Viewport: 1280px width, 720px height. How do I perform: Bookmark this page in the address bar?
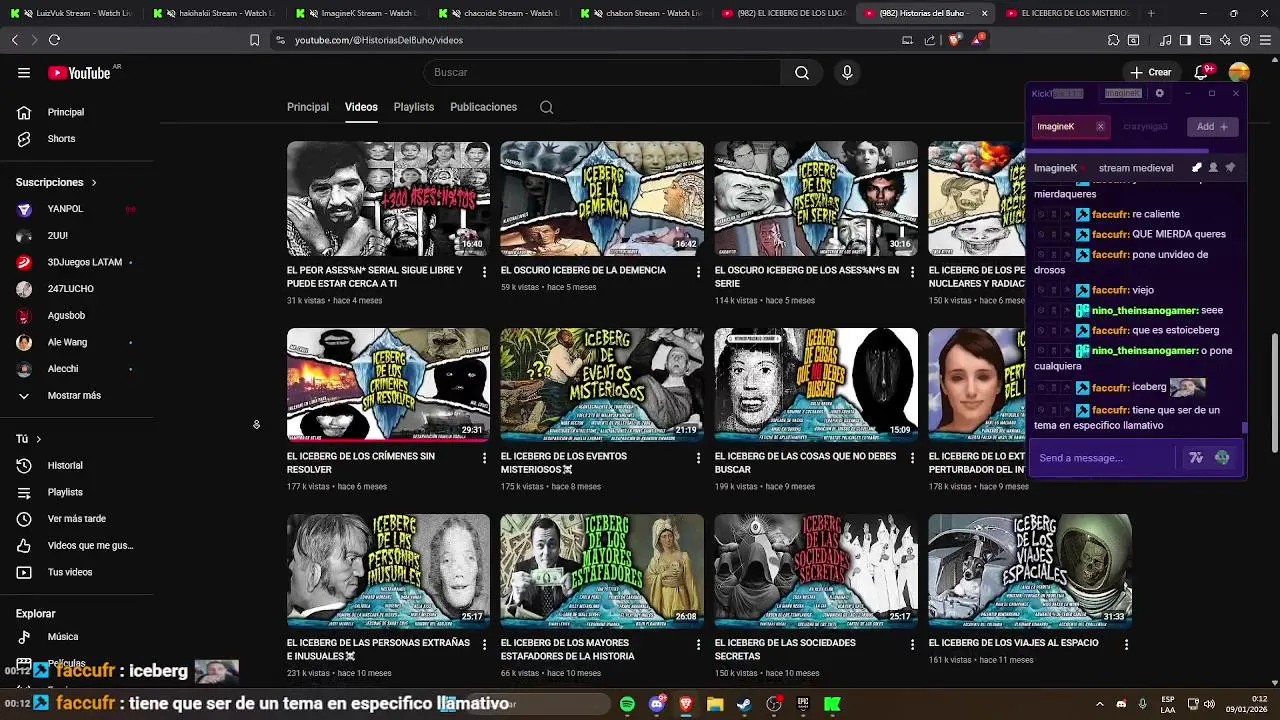point(254,40)
